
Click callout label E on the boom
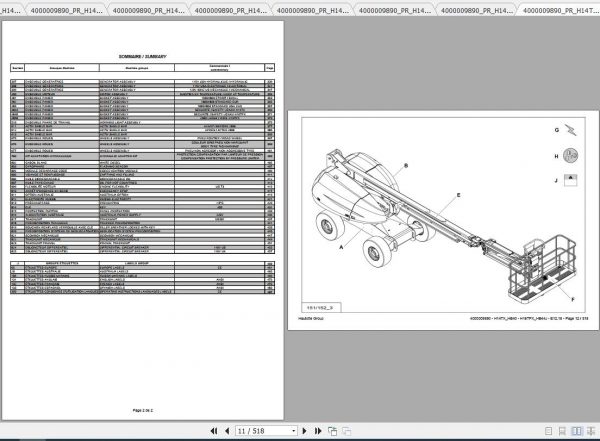tap(458, 195)
